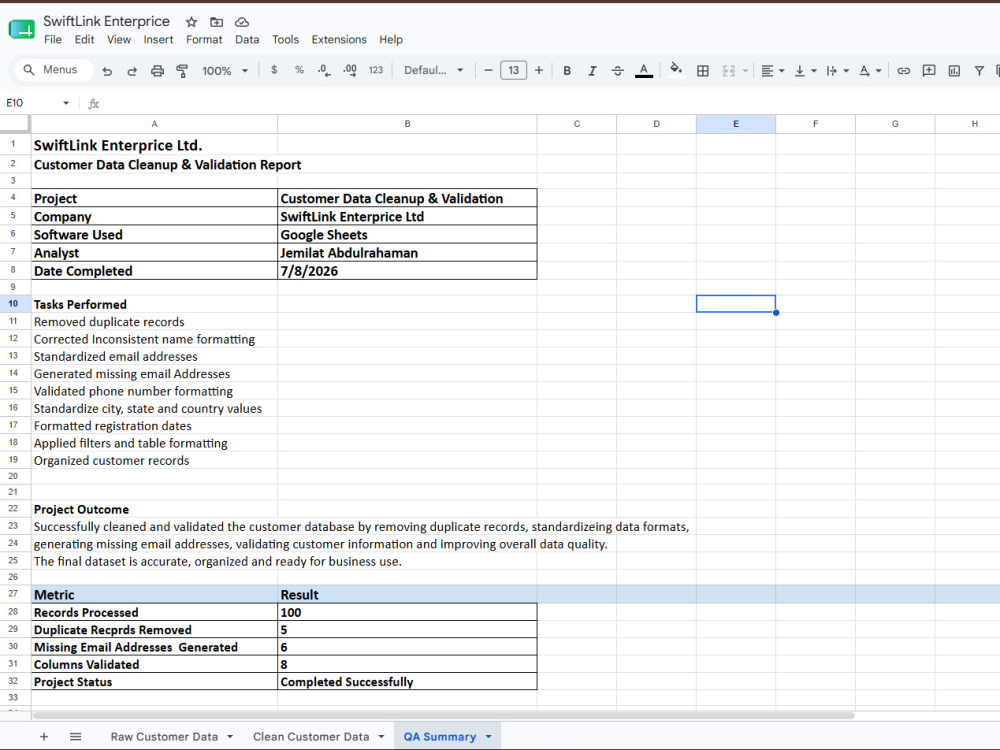
Task: Open the font family Default dropdown
Action: click(434, 70)
